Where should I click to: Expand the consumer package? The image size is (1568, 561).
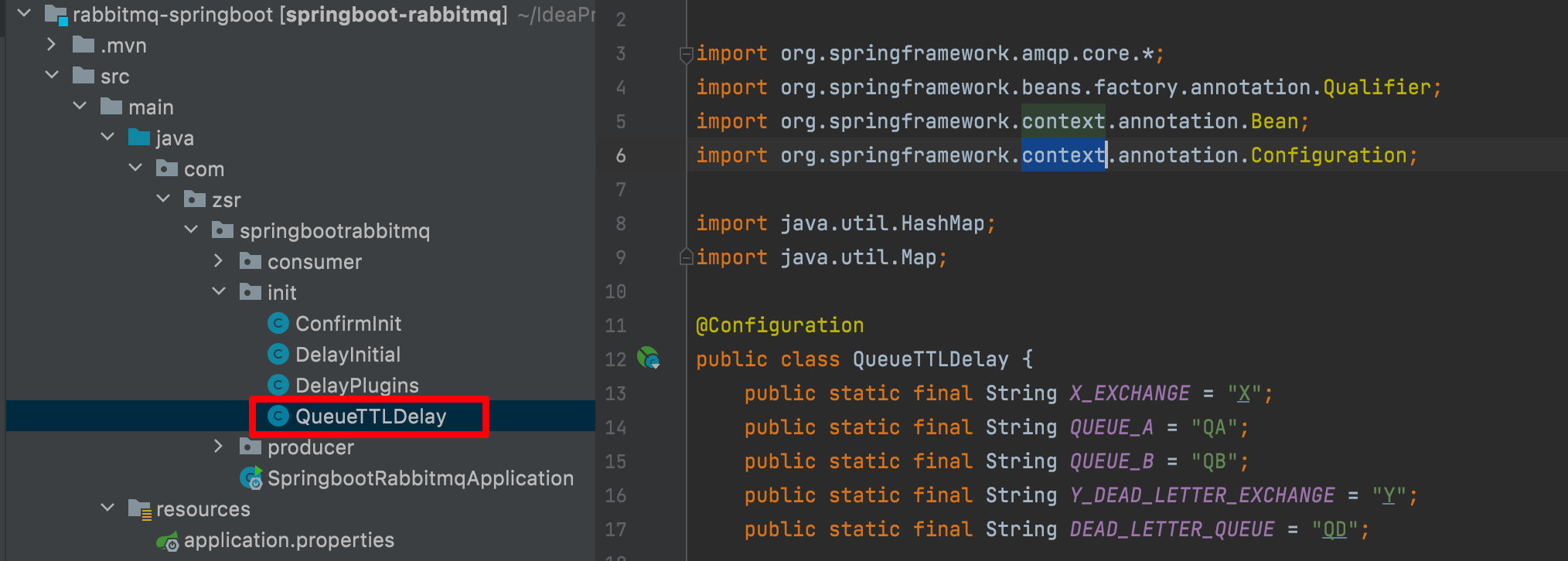(x=219, y=261)
